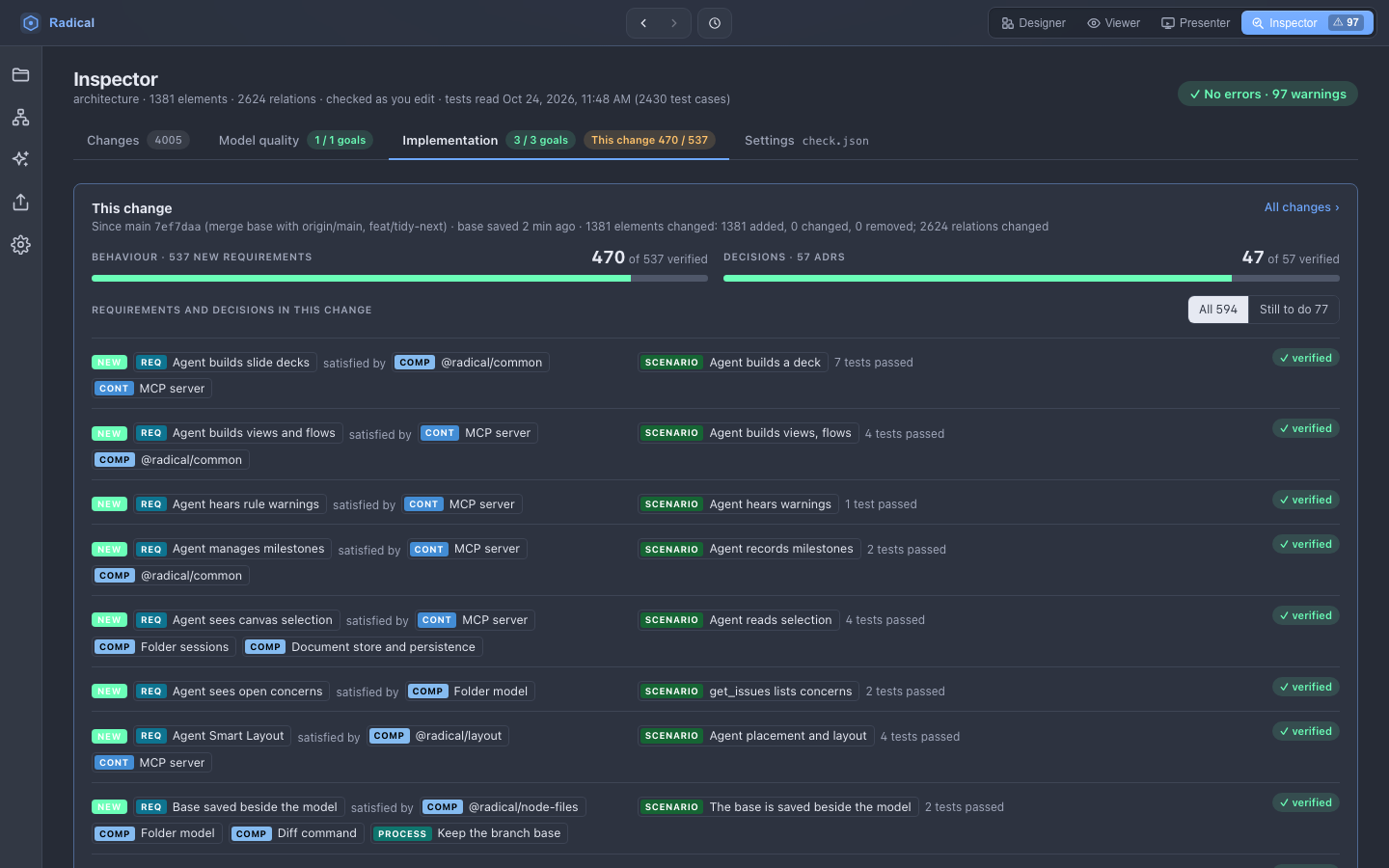Image resolution: width=1389 pixels, height=868 pixels.
Task: Click the Decisions ADRs progress bar
Action: point(1031,278)
